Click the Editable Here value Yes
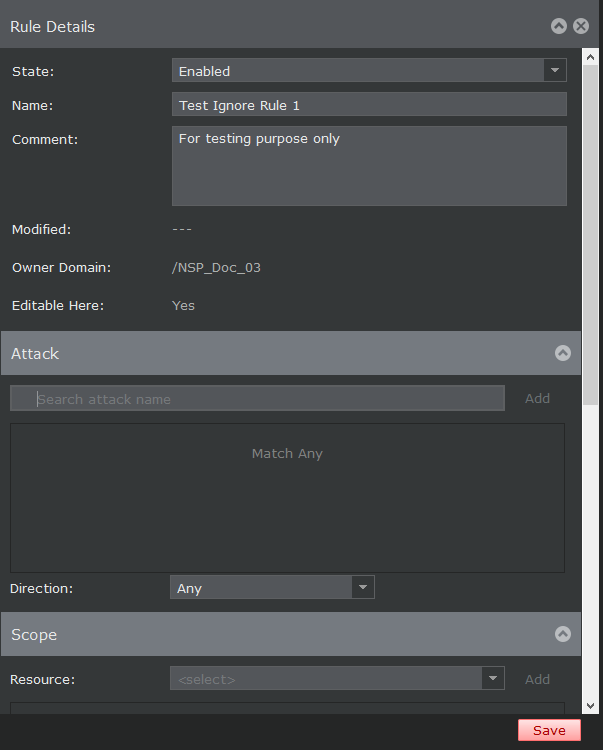This screenshot has height=750, width=603. tap(183, 306)
